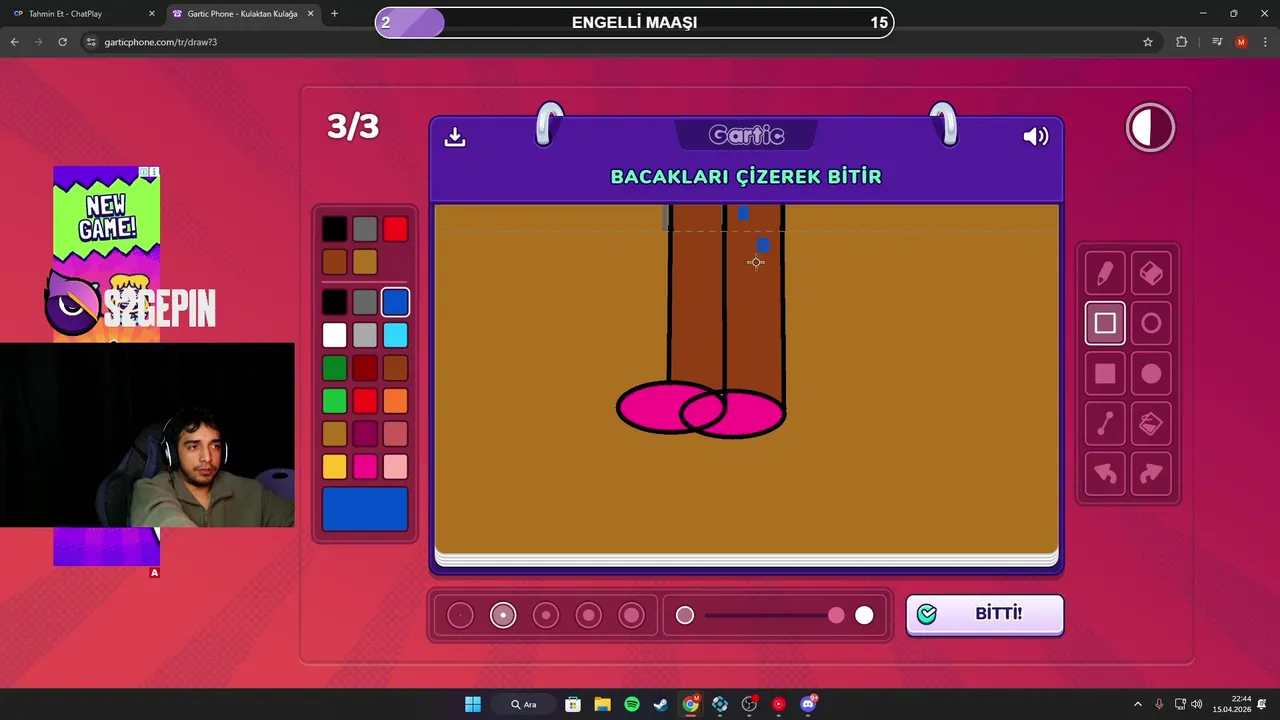Pick the light pink color swatch

(395, 467)
